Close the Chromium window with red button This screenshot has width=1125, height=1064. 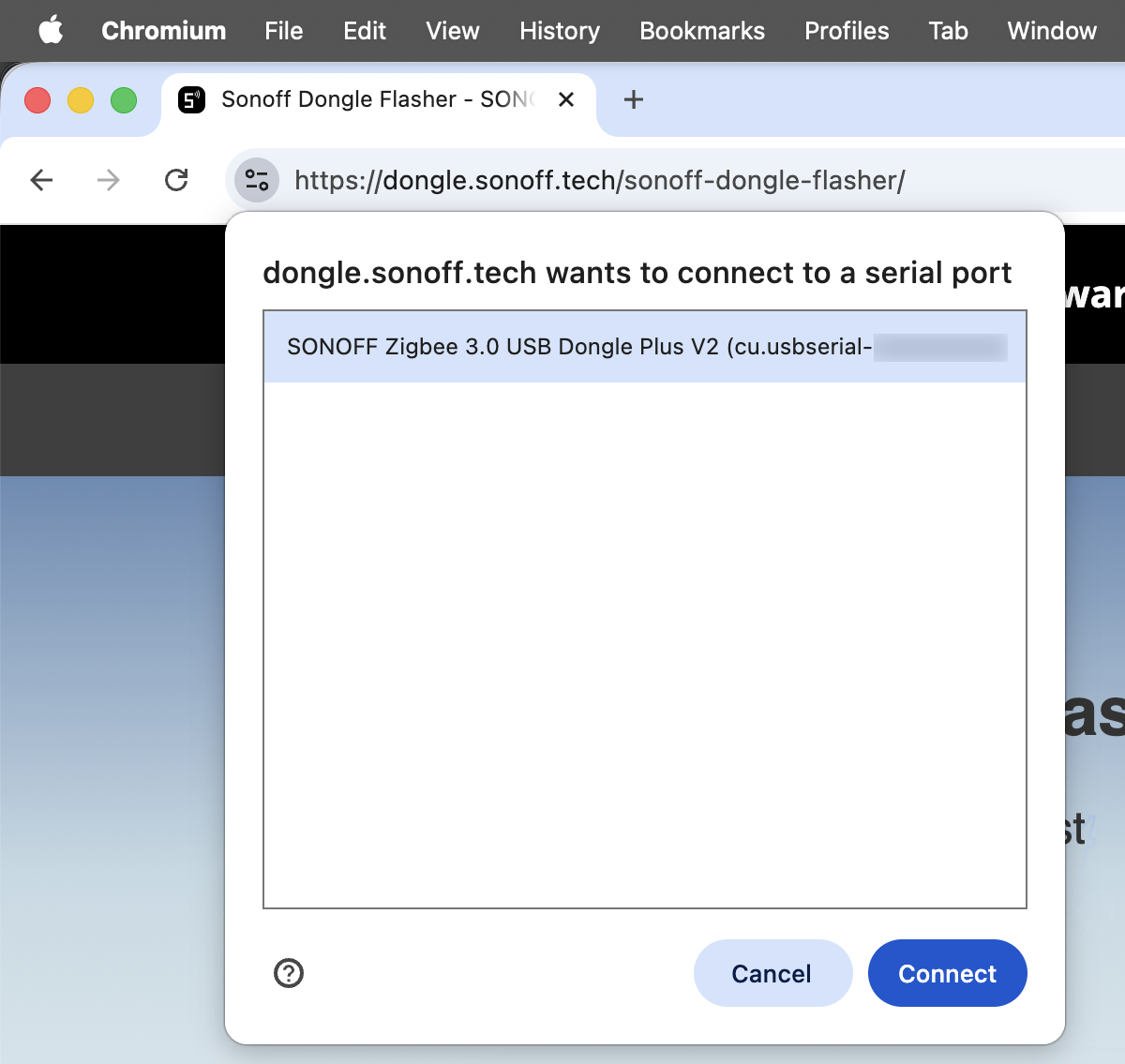37,99
